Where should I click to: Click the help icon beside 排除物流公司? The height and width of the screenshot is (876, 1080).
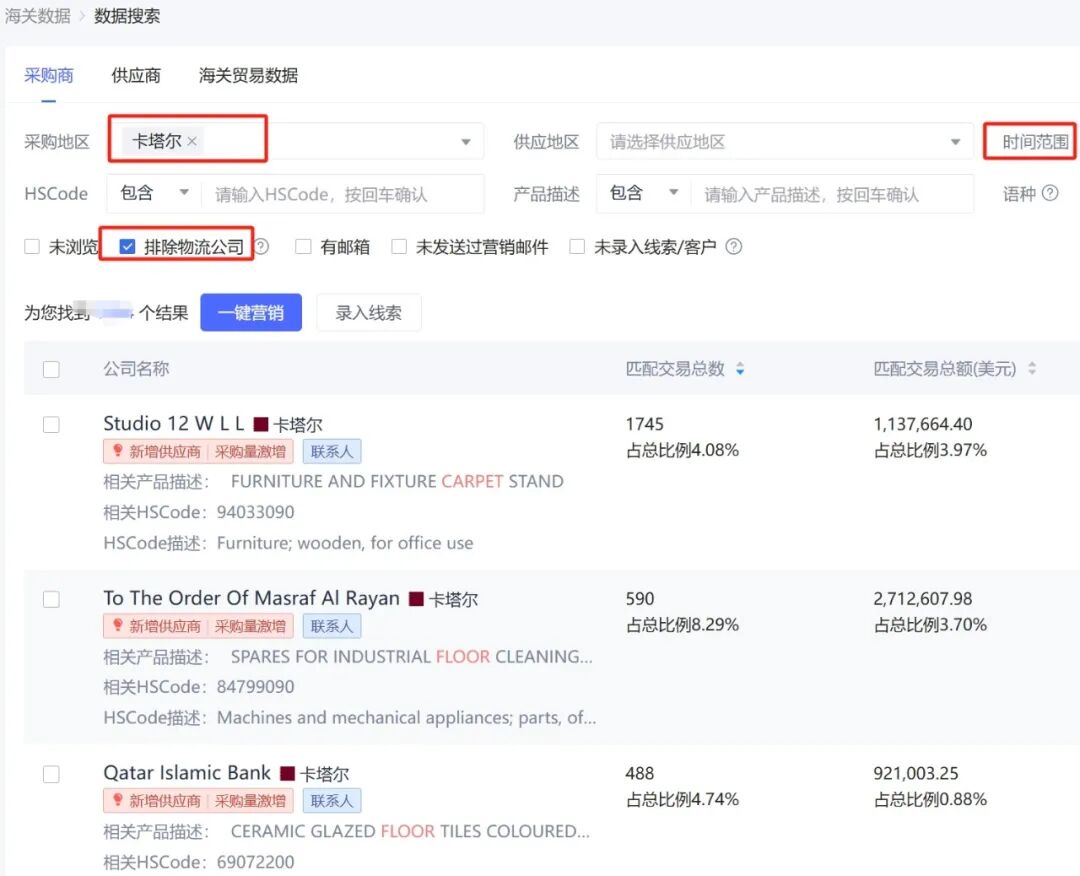(x=260, y=246)
